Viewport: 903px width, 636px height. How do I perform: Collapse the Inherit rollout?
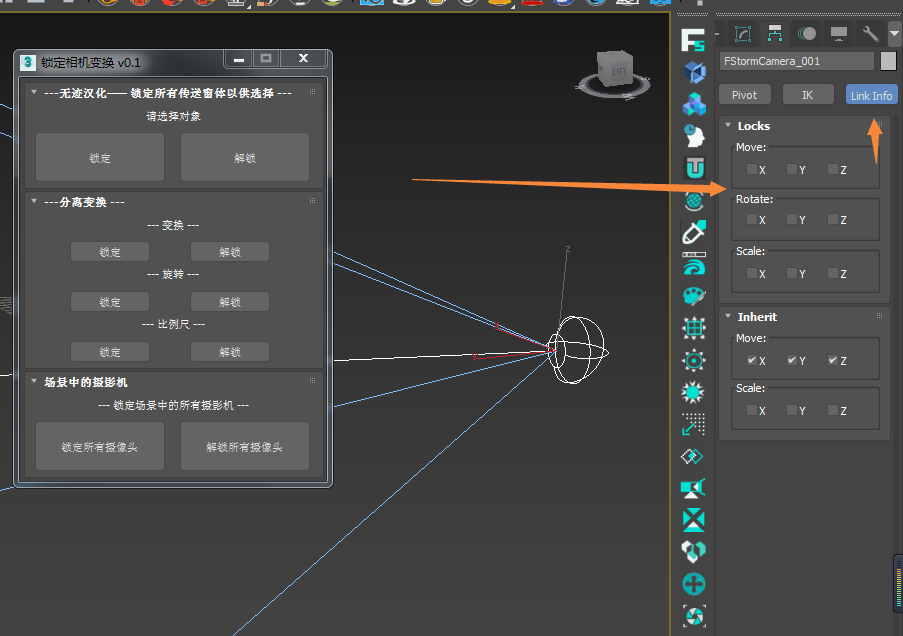pos(728,317)
